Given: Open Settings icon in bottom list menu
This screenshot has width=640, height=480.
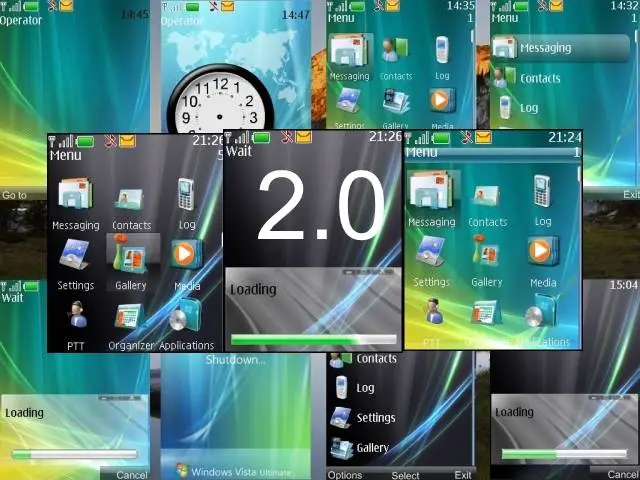Looking at the screenshot, I should pos(341,417).
